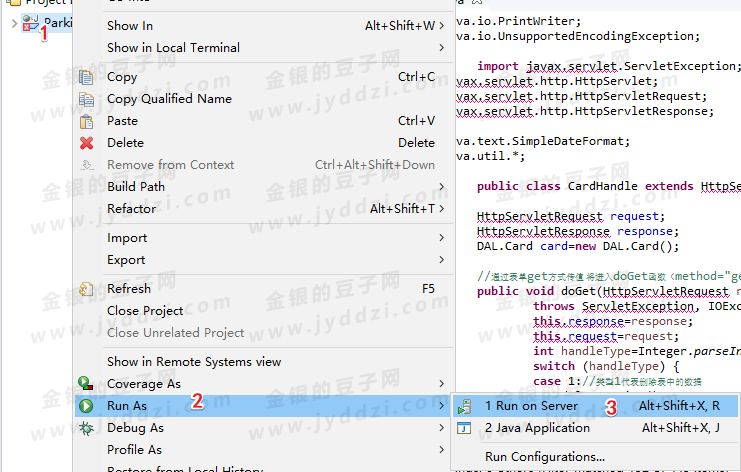The height and width of the screenshot is (472, 741).
Task: Expand the Import submenu arrow
Action: [442, 238]
